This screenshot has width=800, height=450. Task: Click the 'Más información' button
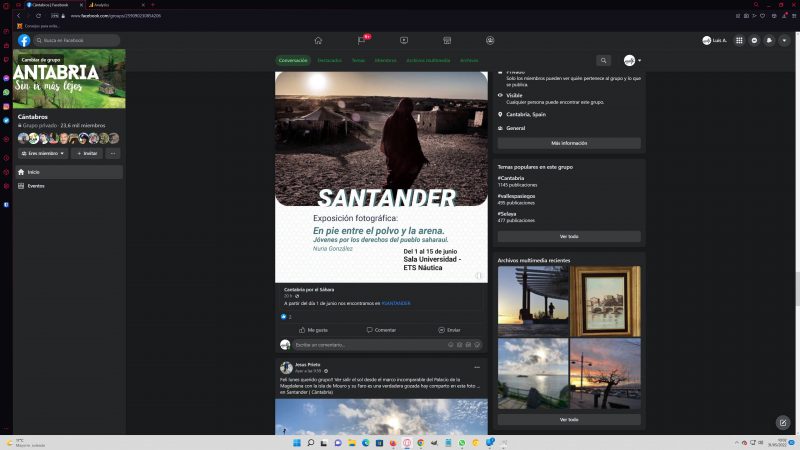[568, 143]
